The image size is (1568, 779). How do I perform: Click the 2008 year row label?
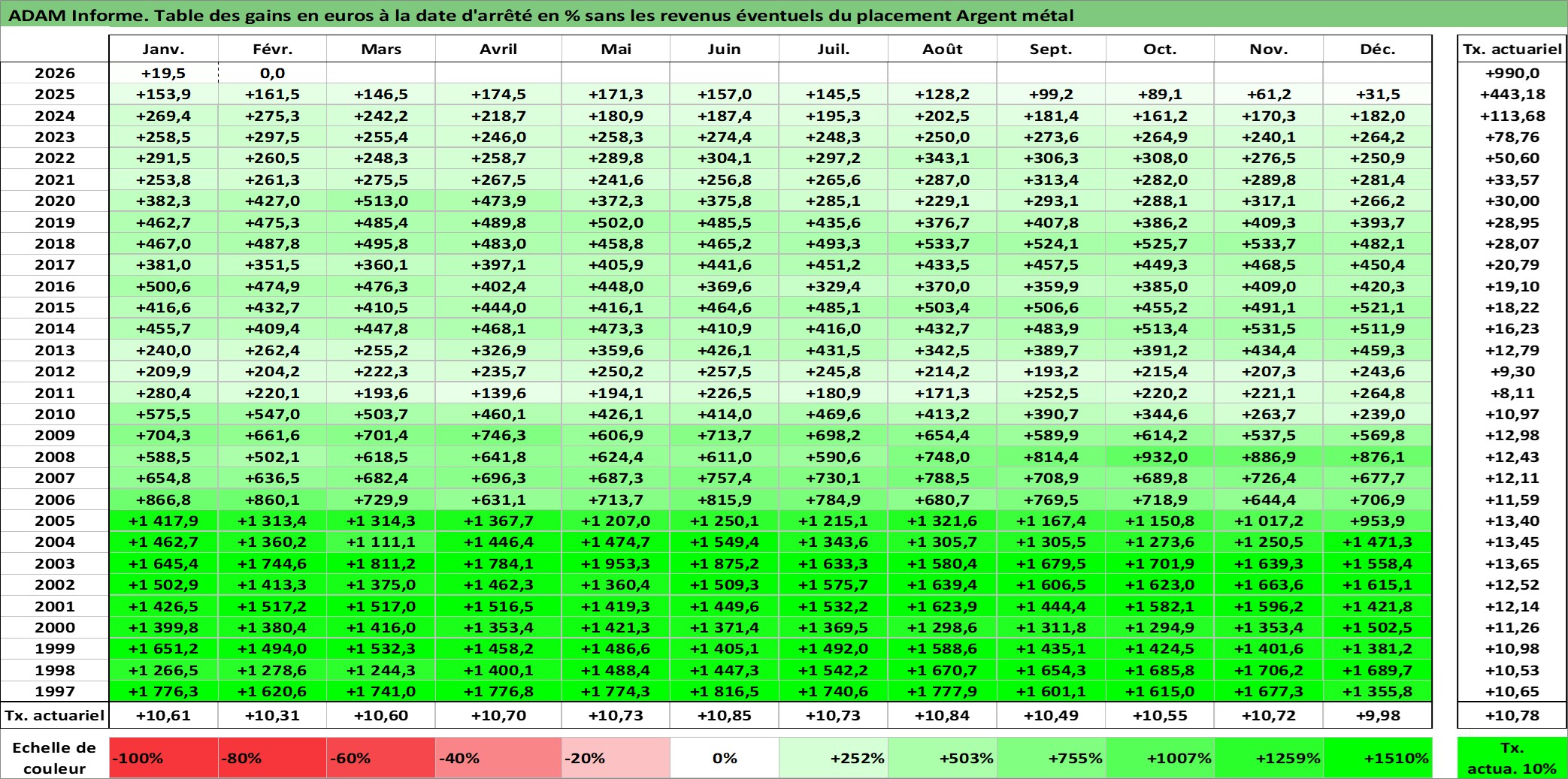tap(55, 457)
